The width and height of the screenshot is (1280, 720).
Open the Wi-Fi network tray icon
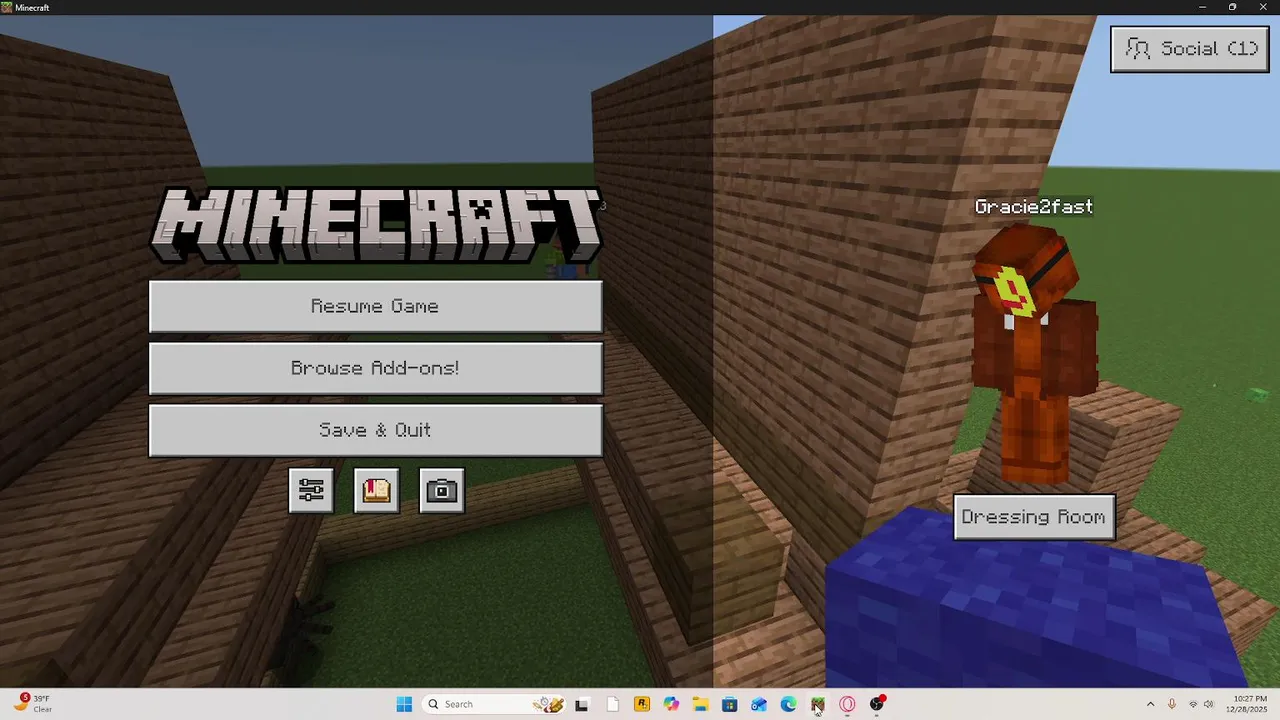1193,704
